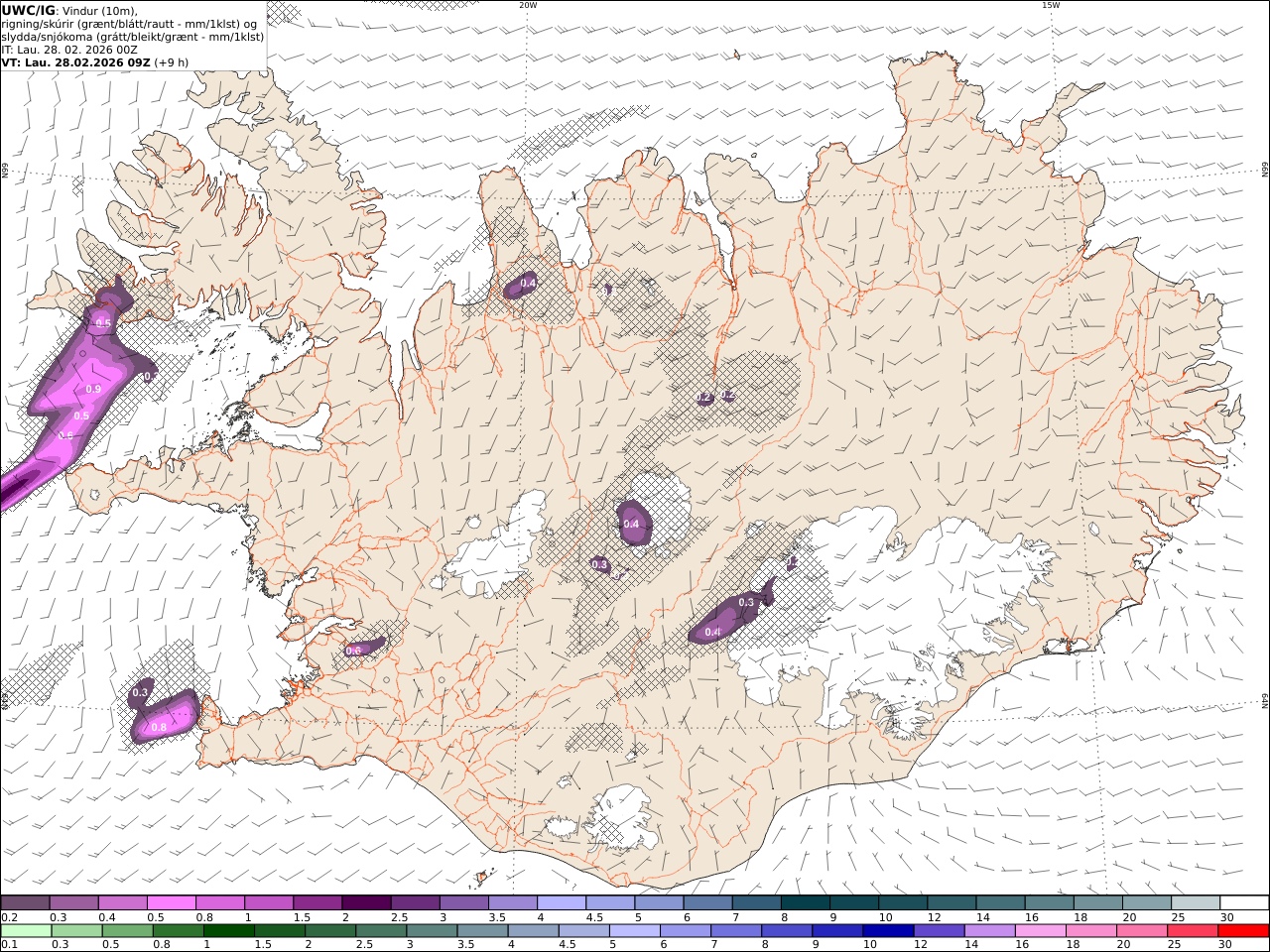The height and width of the screenshot is (952, 1270).
Task: Click the bright pink 0.5 snow-scale swatch
Action: pyautogui.click(x=172, y=903)
